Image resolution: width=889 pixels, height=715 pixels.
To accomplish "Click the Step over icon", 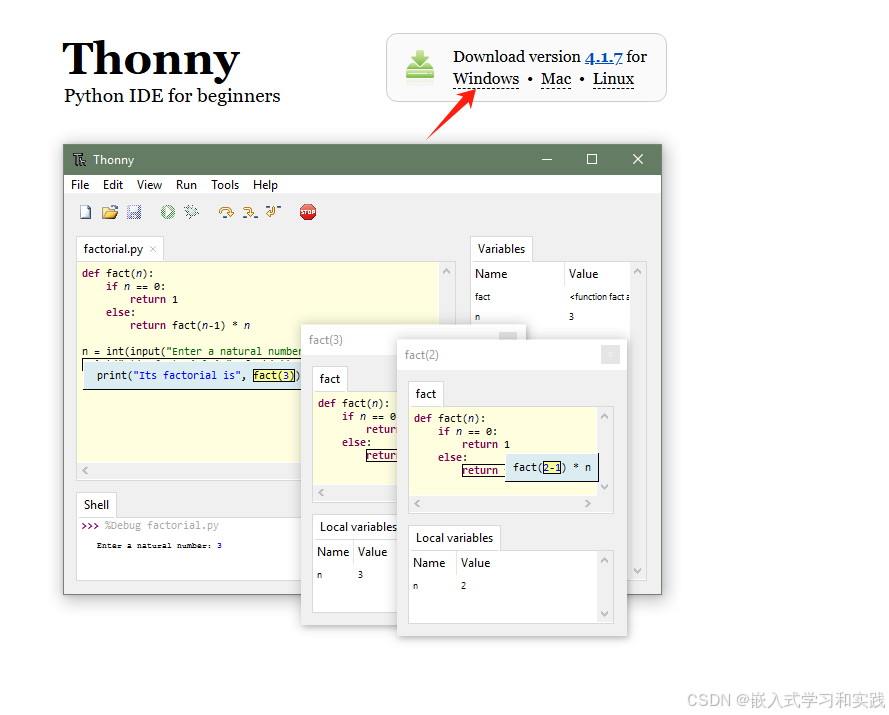I will 226,212.
